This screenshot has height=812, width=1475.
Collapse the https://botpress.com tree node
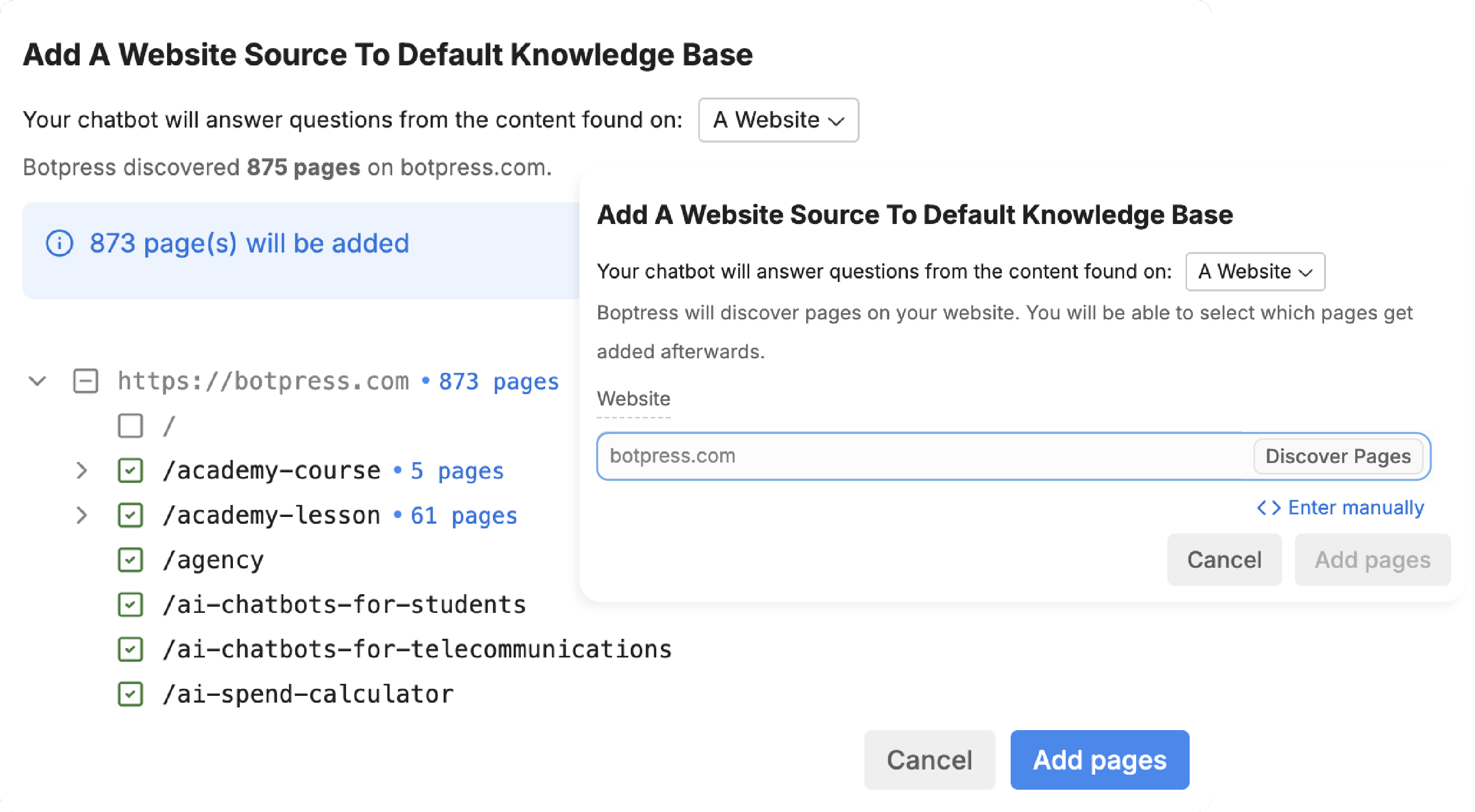click(38, 381)
